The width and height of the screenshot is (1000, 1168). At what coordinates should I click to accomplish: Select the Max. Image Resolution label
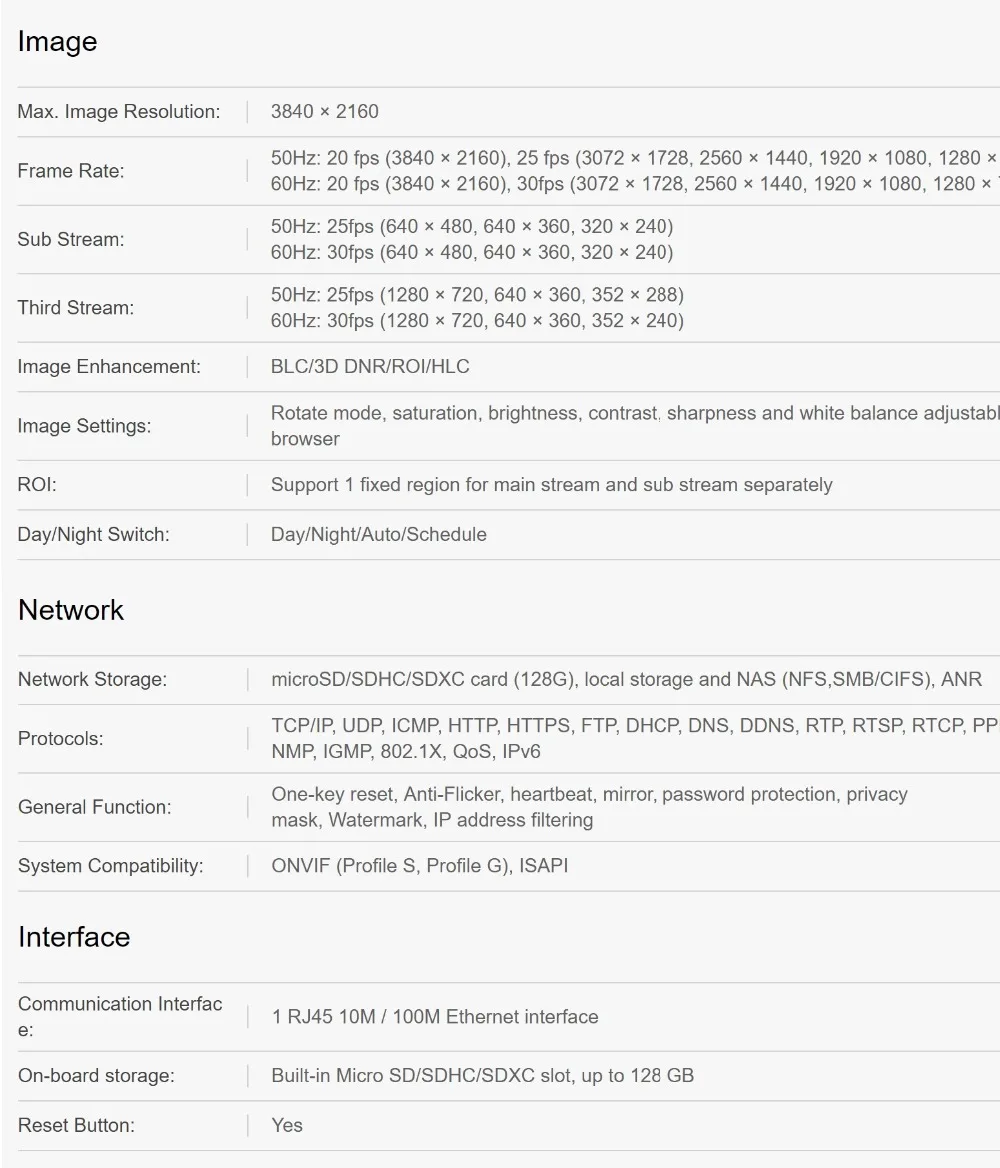(119, 112)
